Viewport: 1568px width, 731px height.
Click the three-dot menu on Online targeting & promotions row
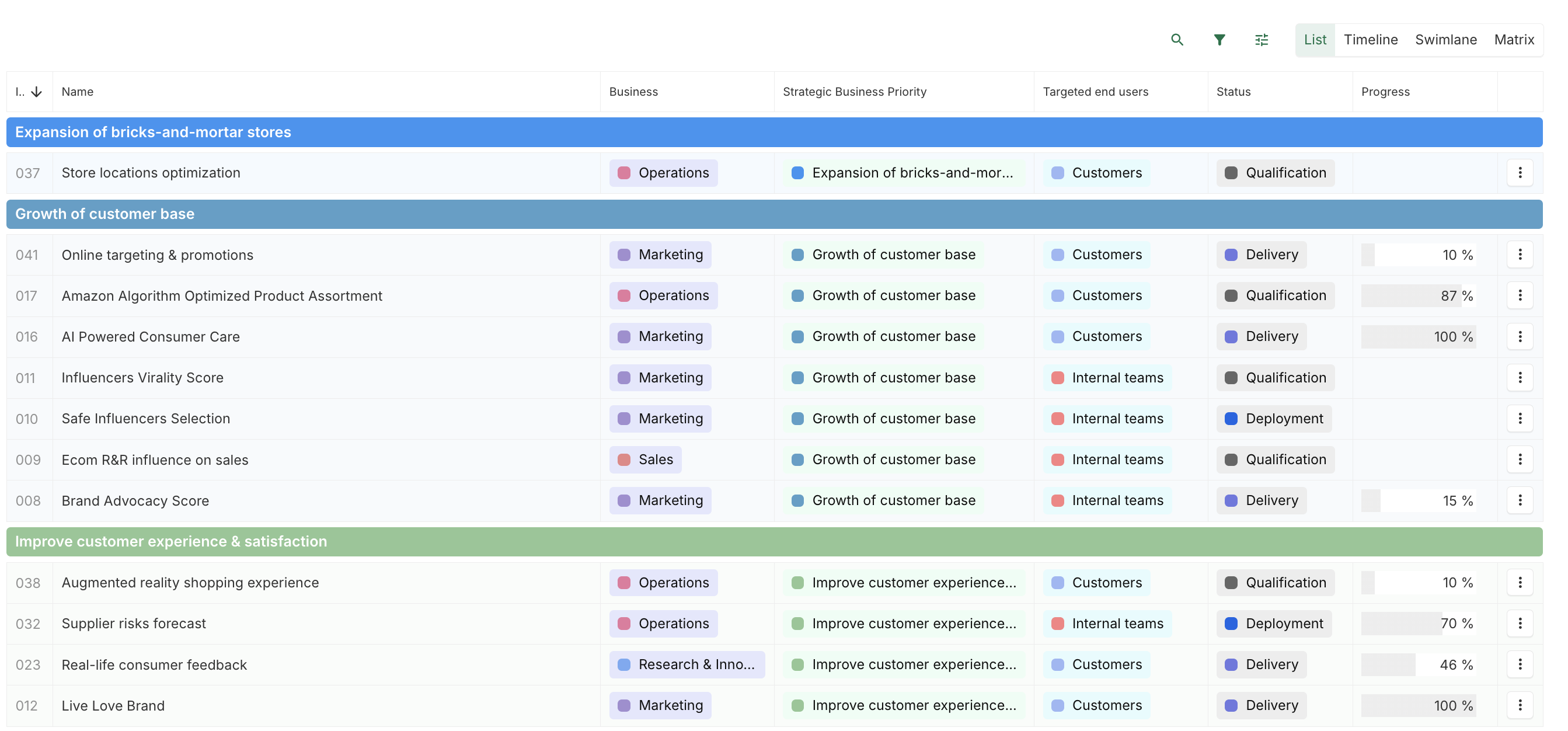tap(1521, 255)
